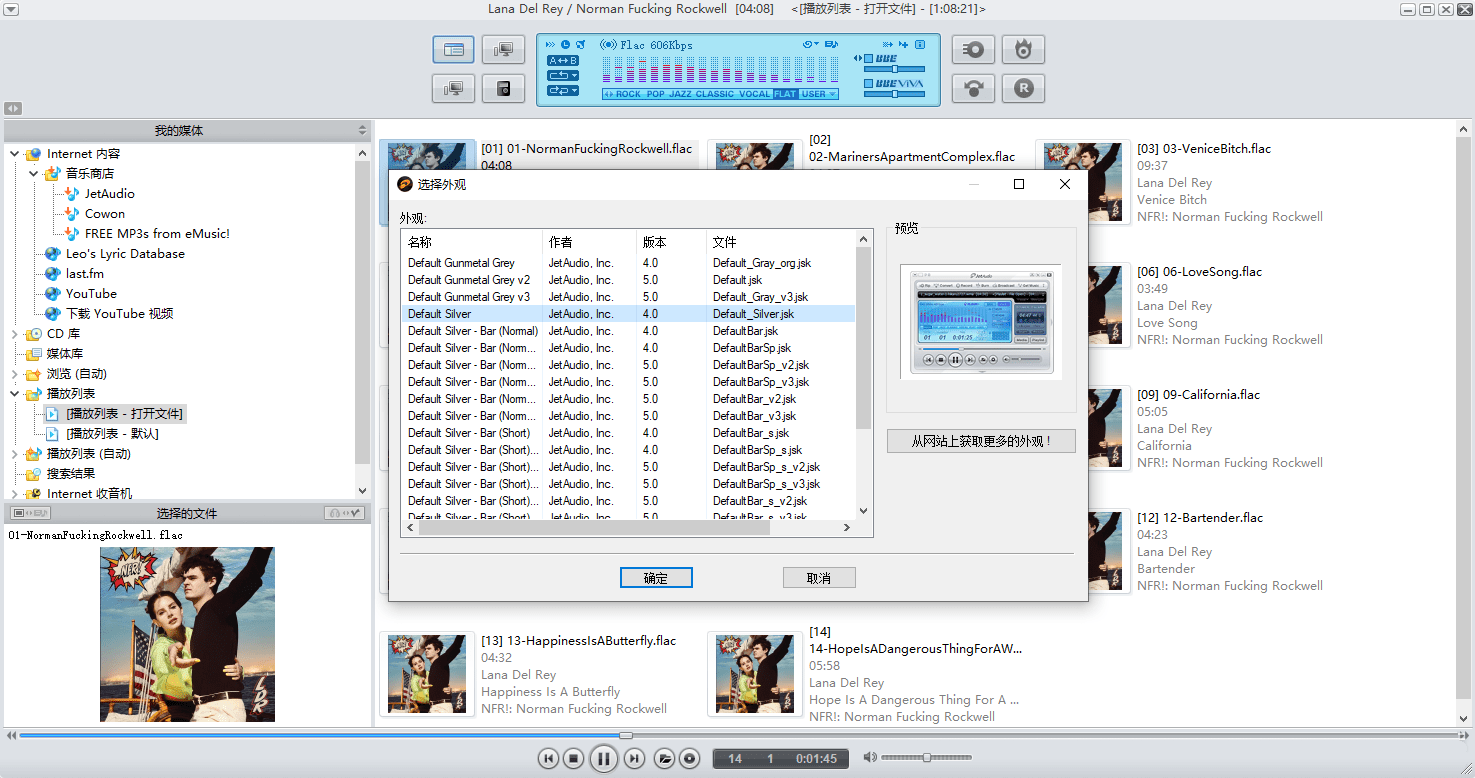Click 取消 to cancel the skin dialog
The image size is (1475, 778).
pos(819,578)
